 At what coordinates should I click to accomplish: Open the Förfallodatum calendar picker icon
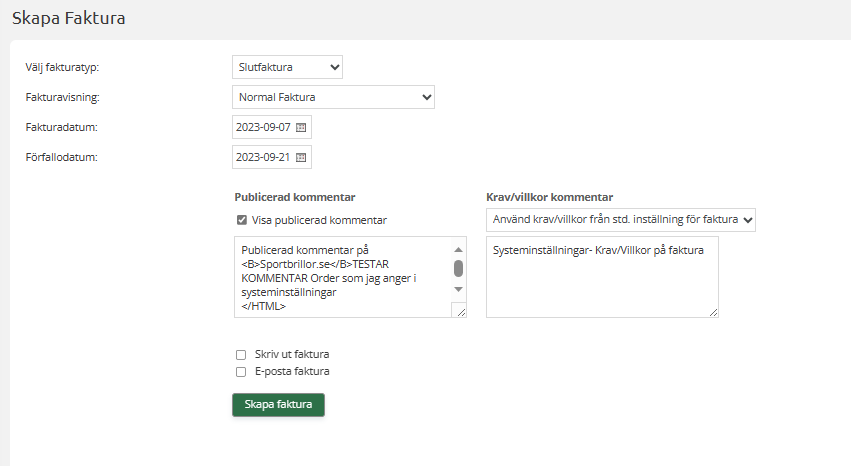click(301, 157)
